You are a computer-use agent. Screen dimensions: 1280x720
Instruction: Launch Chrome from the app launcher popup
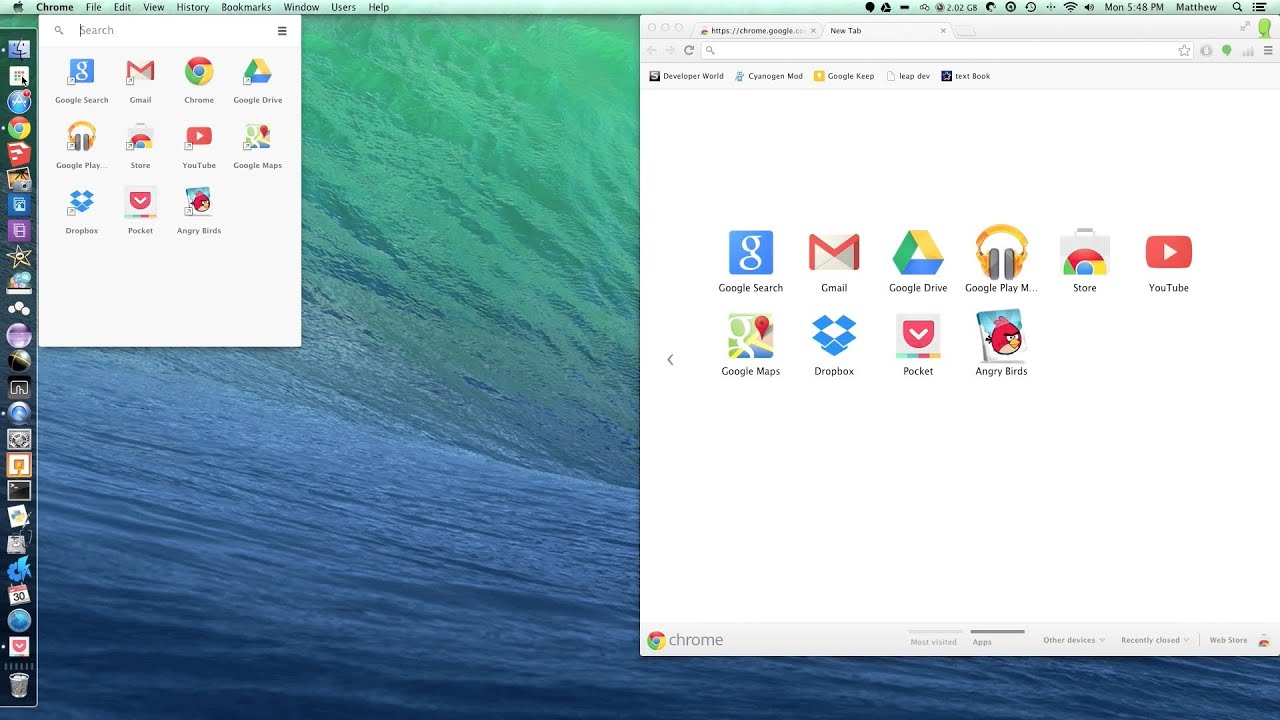[199, 80]
